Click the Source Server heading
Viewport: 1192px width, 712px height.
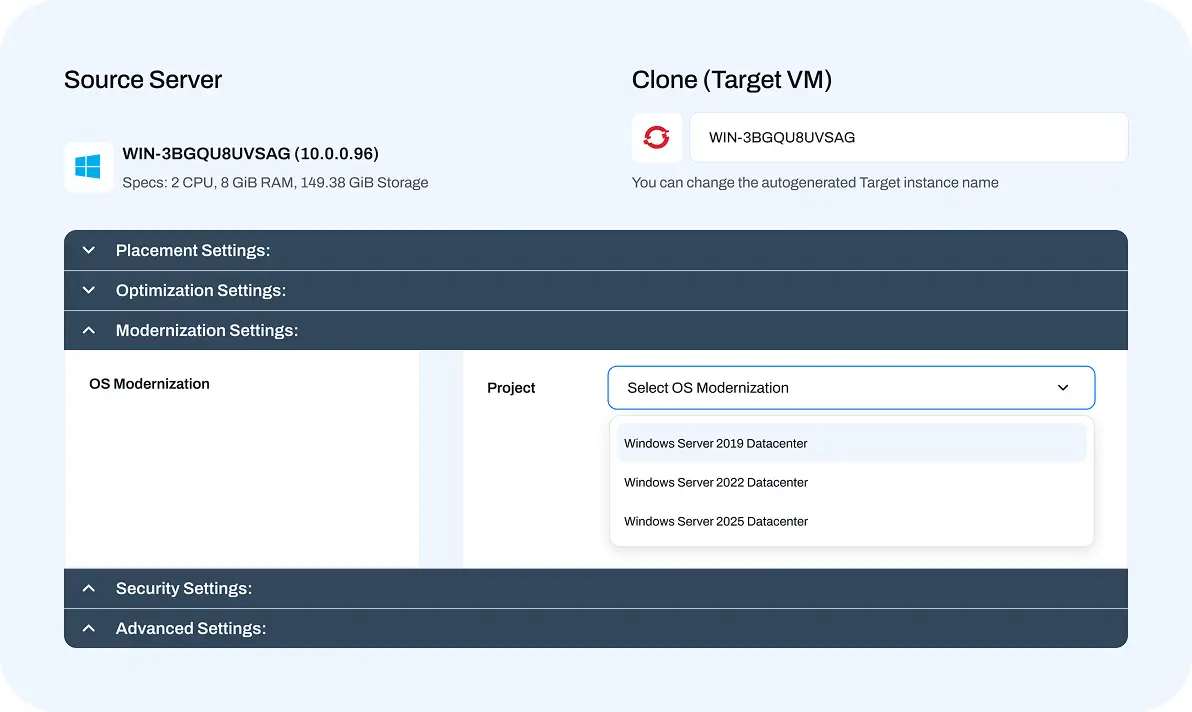pos(143,80)
